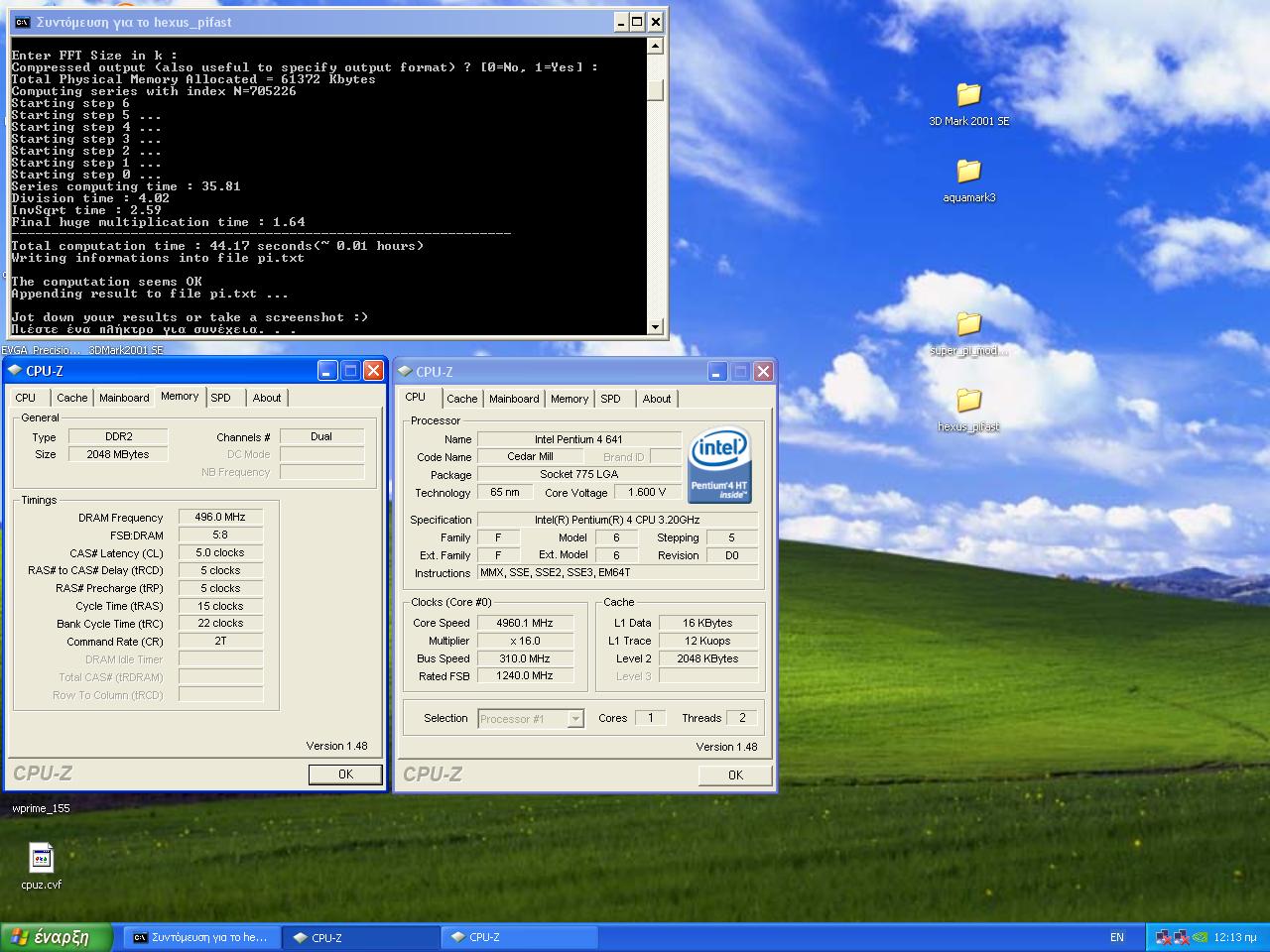Viewport: 1270px width, 952px height.
Task: Click the console vertical scrollbar thumb
Action: point(655,89)
